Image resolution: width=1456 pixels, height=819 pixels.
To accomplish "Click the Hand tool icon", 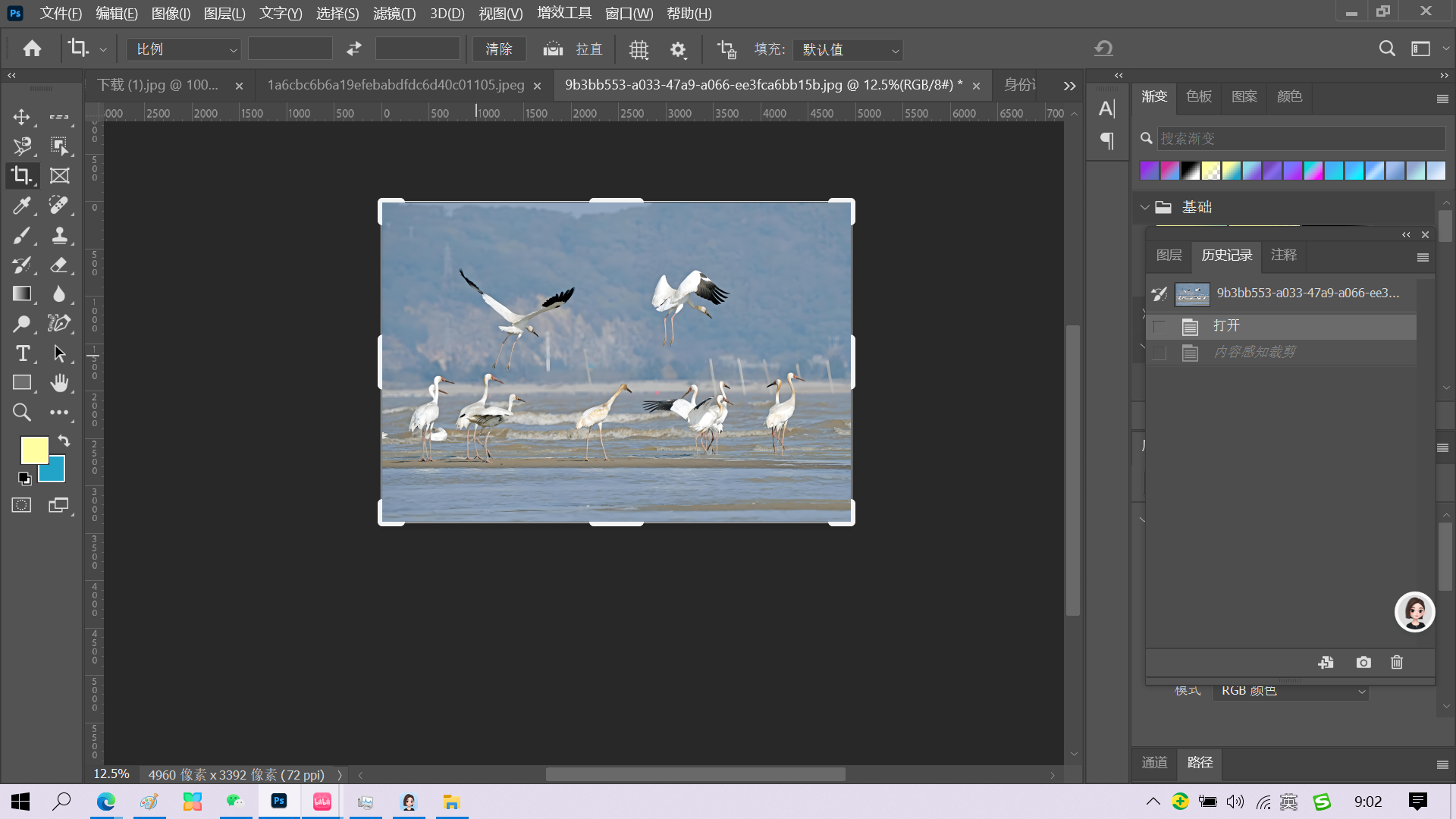I will click(59, 383).
